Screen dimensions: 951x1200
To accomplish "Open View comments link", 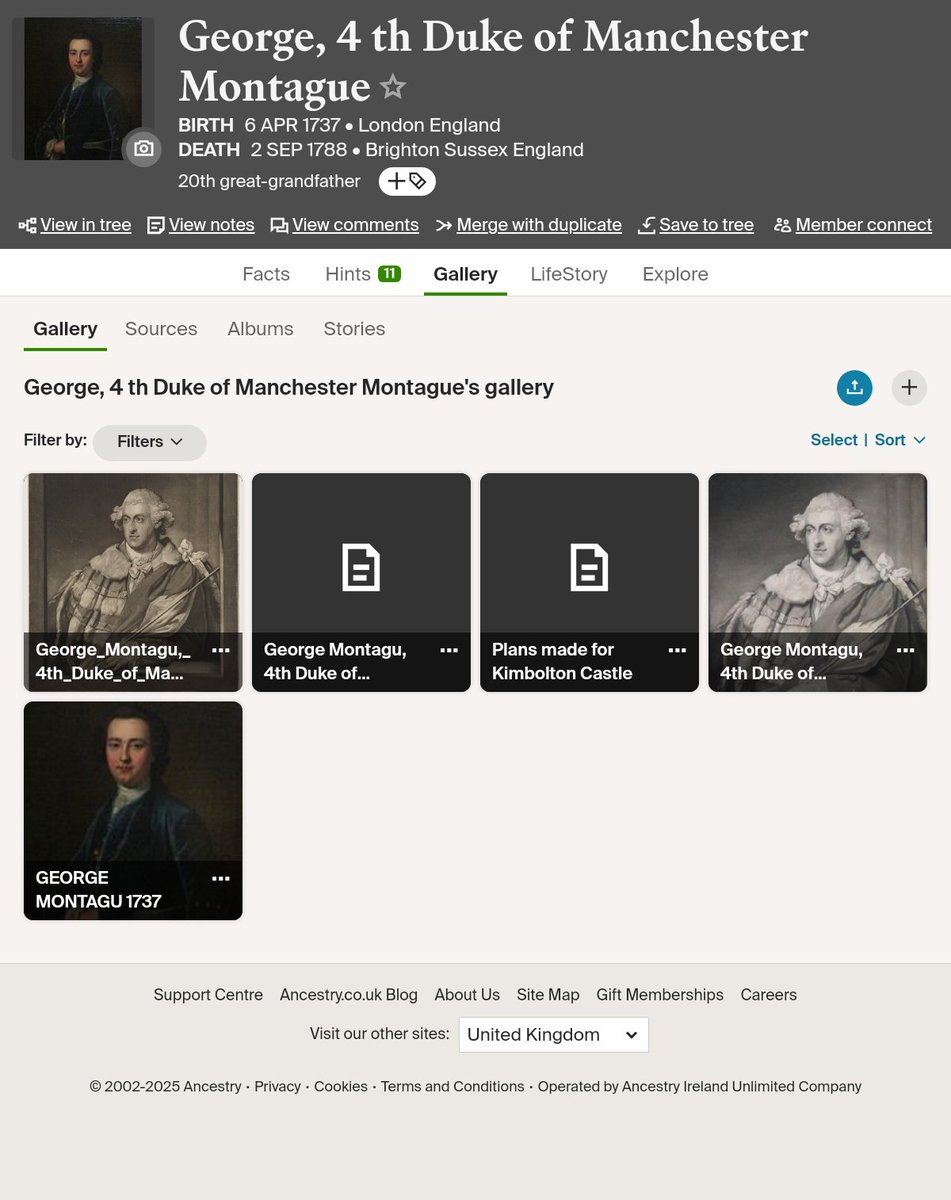I will point(345,225).
